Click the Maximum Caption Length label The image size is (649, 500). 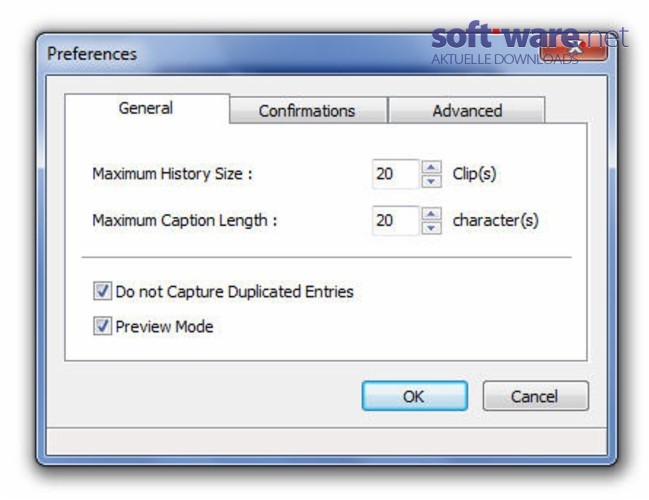tap(185, 220)
